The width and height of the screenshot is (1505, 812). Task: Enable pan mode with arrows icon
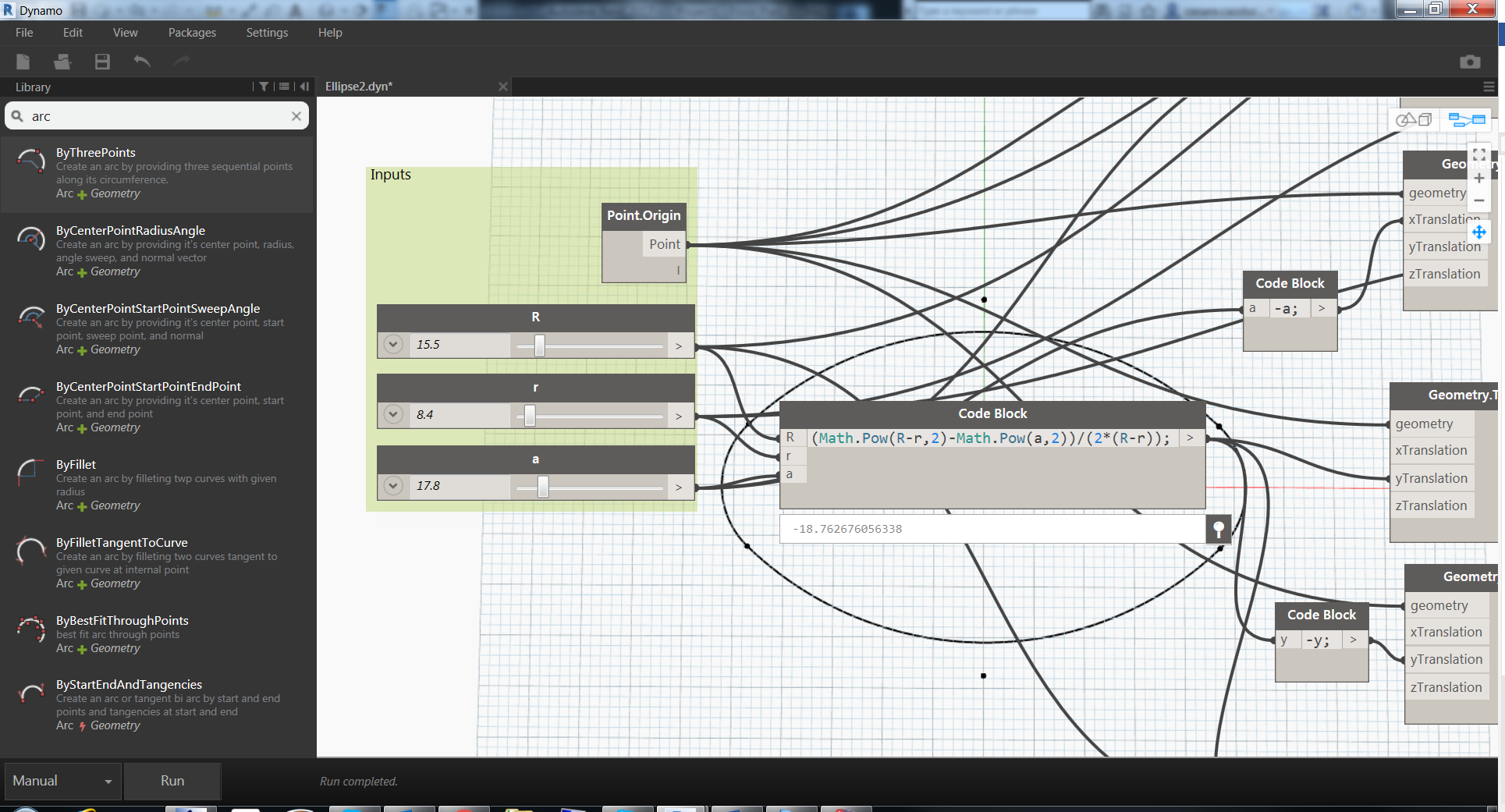tap(1479, 232)
